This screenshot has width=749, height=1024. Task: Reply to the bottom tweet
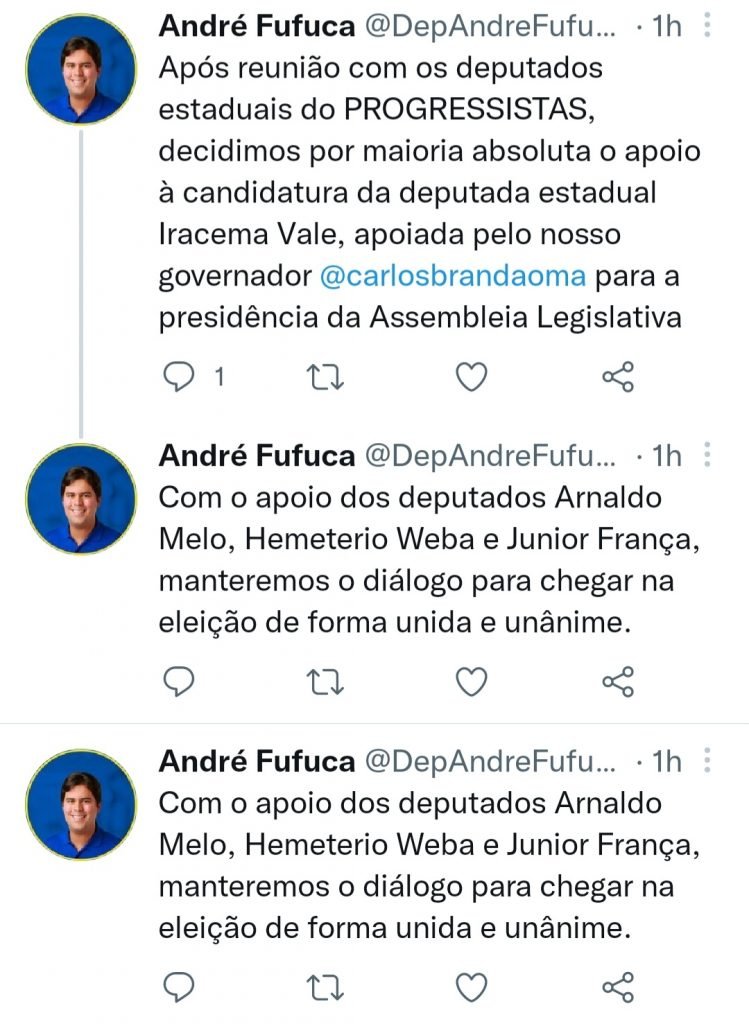pos(179,988)
